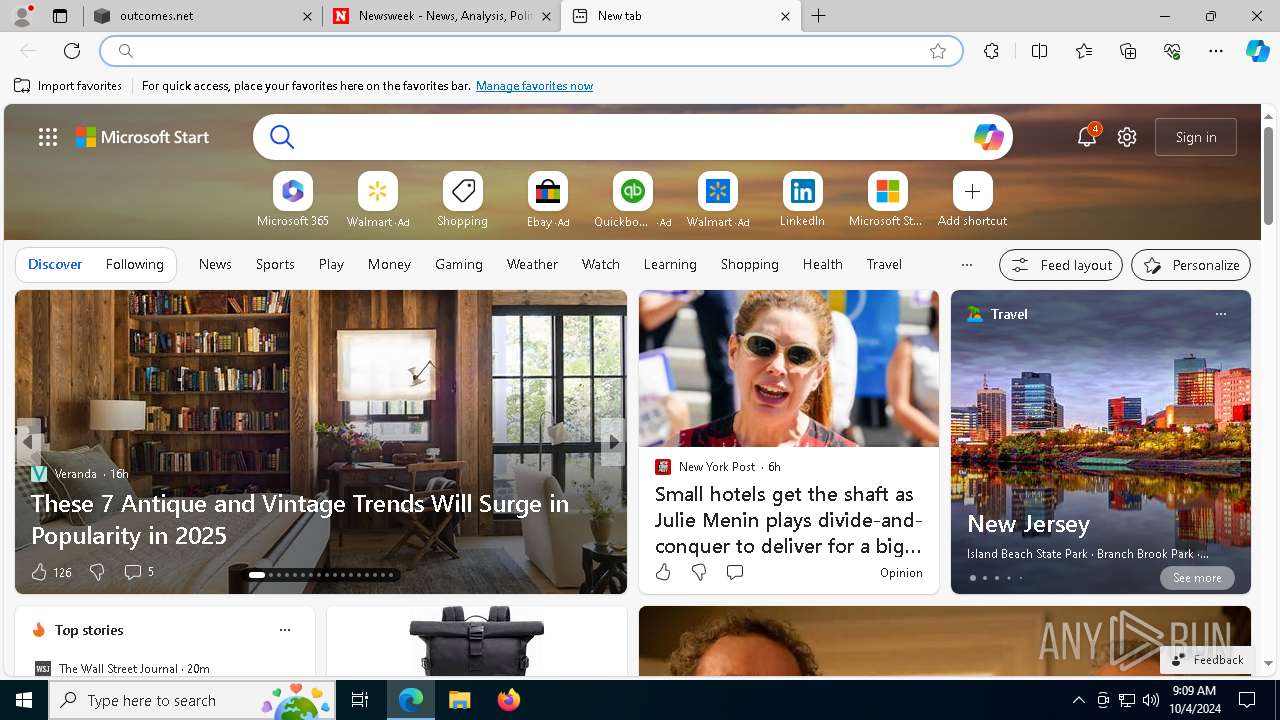Click the Manage favorites now link

[534, 86]
